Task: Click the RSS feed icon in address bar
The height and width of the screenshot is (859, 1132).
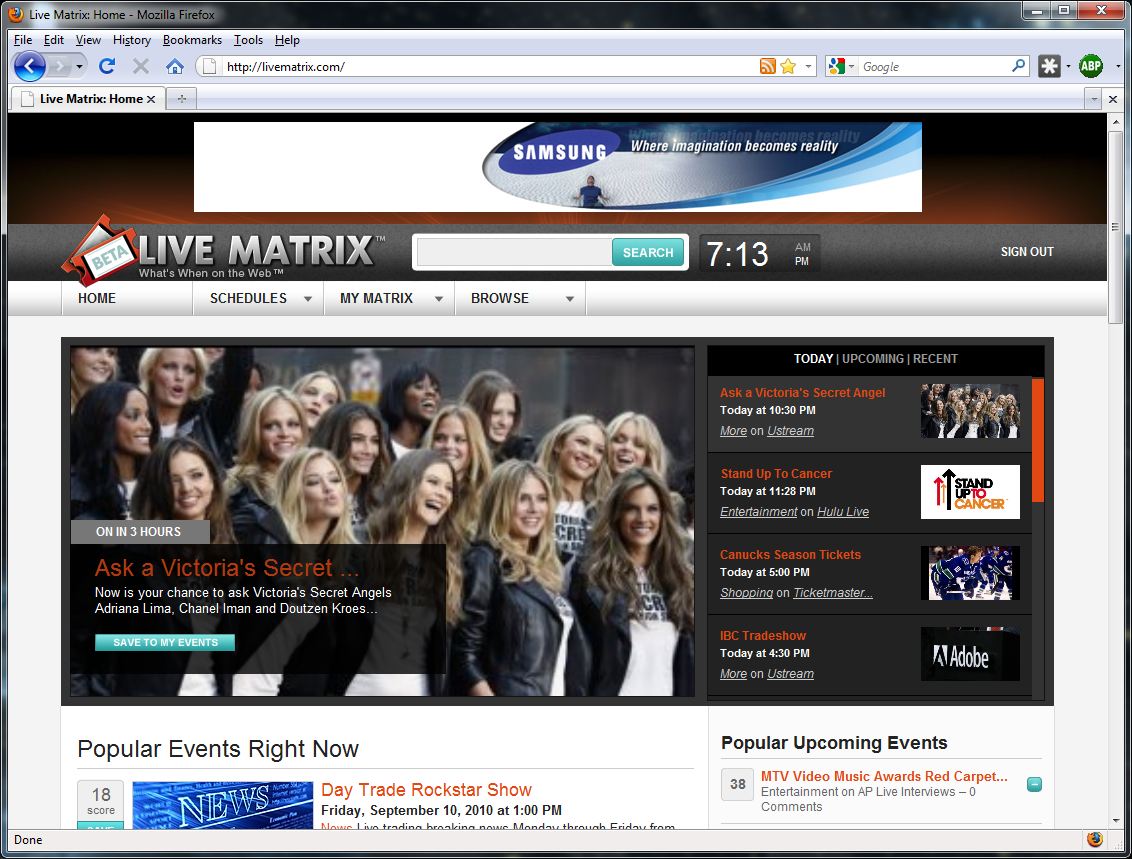Action: click(x=767, y=66)
